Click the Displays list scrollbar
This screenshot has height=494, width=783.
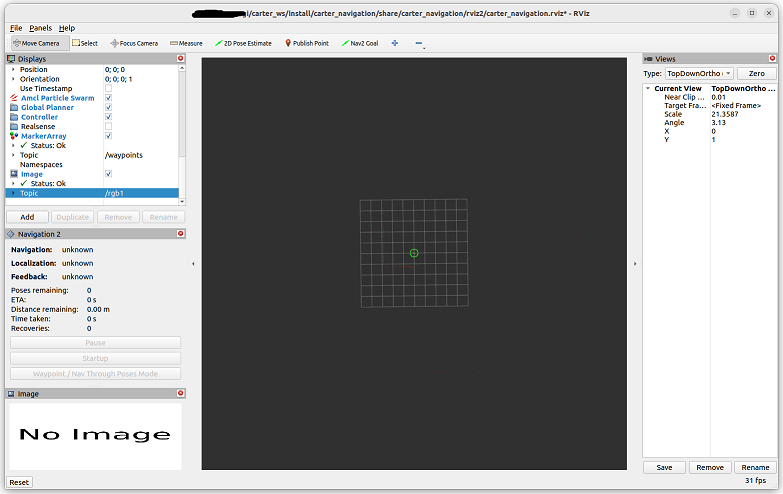[x=182, y=115]
